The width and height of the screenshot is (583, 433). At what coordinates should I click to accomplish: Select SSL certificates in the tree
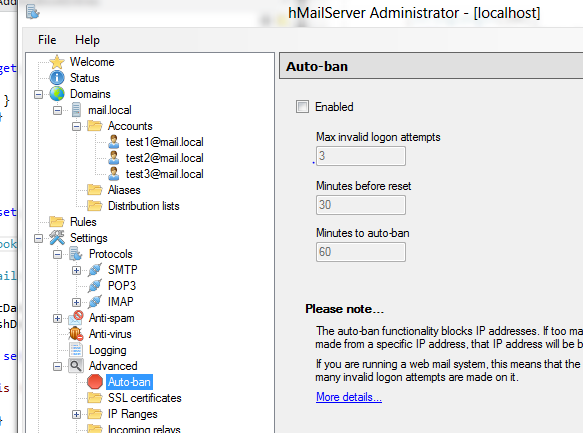[145, 398]
